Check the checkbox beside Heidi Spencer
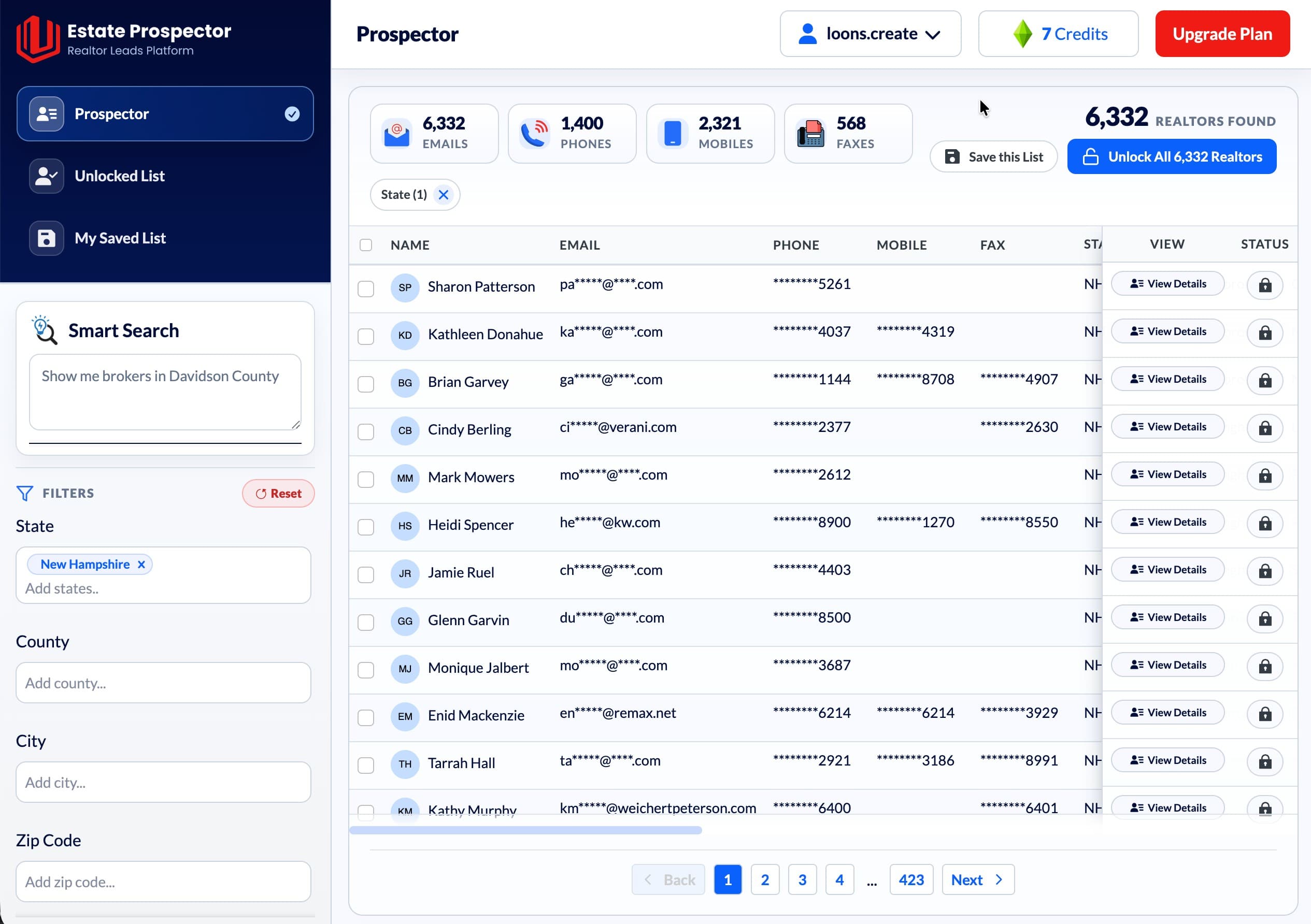The width and height of the screenshot is (1311, 924). pos(366,527)
